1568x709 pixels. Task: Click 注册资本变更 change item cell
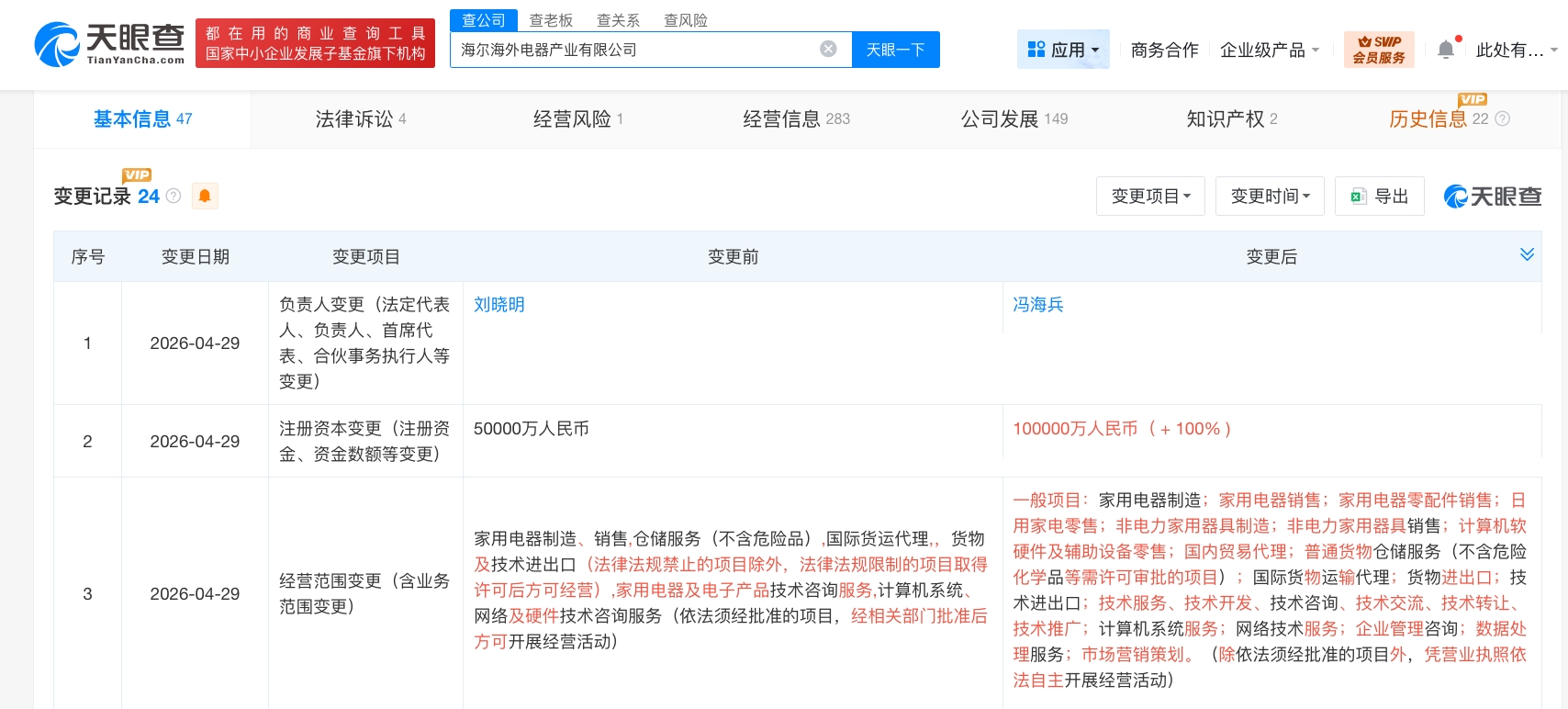click(x=365, y=441)
